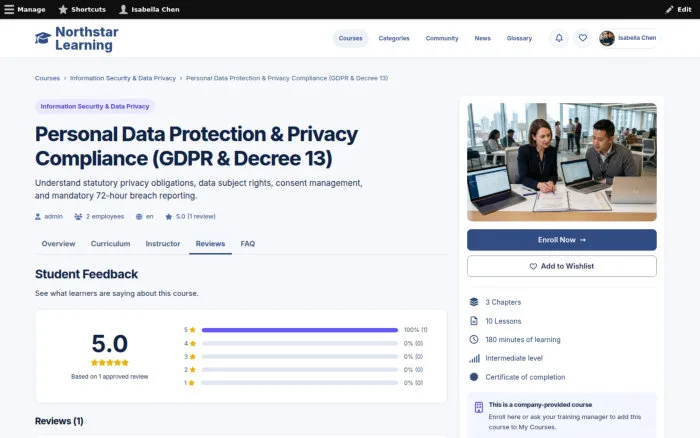The height and width of the screenshot is (438, 700).
Task: Click the clock duration icon
Action: [x=474, y=339]
